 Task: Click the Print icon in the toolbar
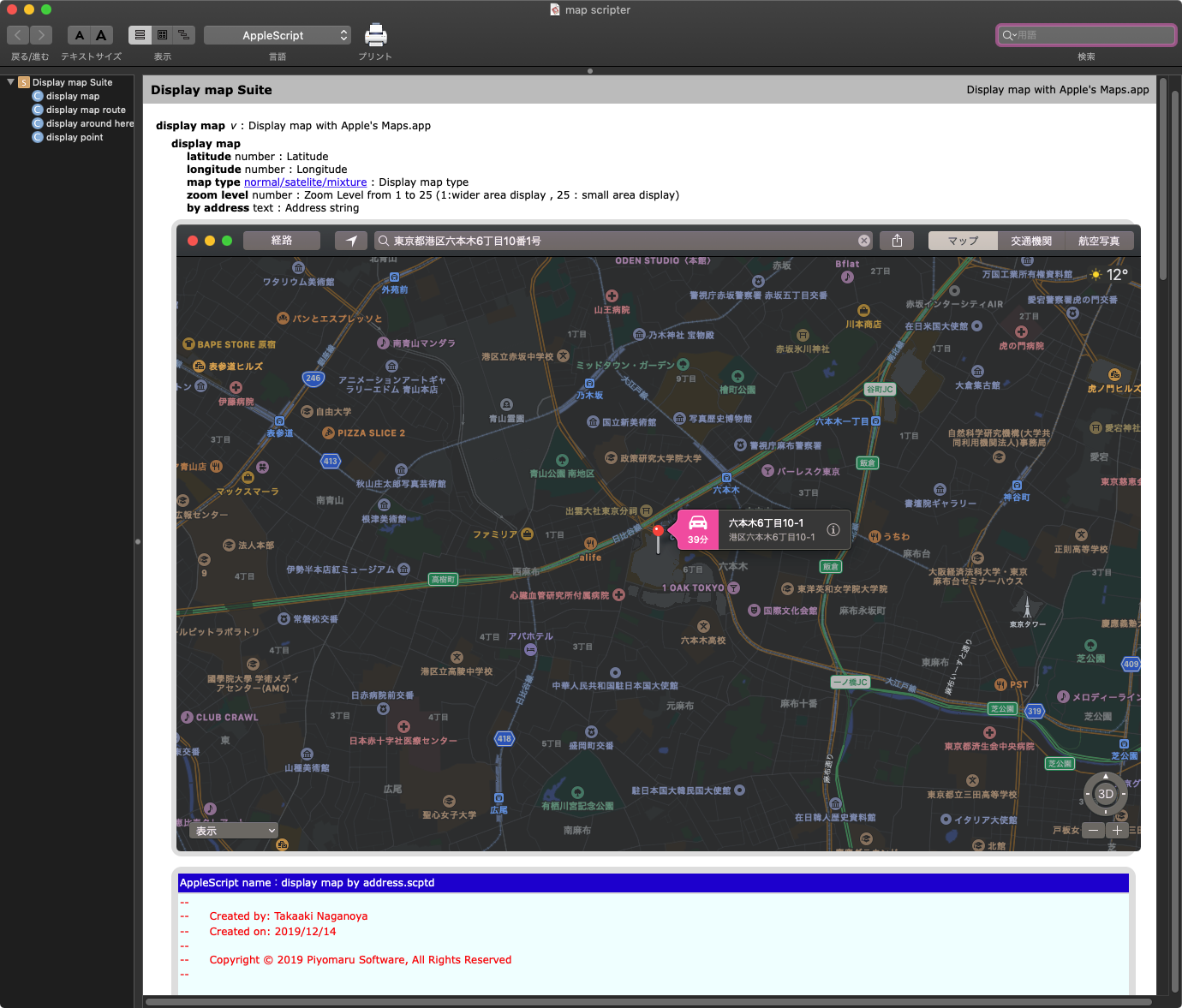[375, 35]
